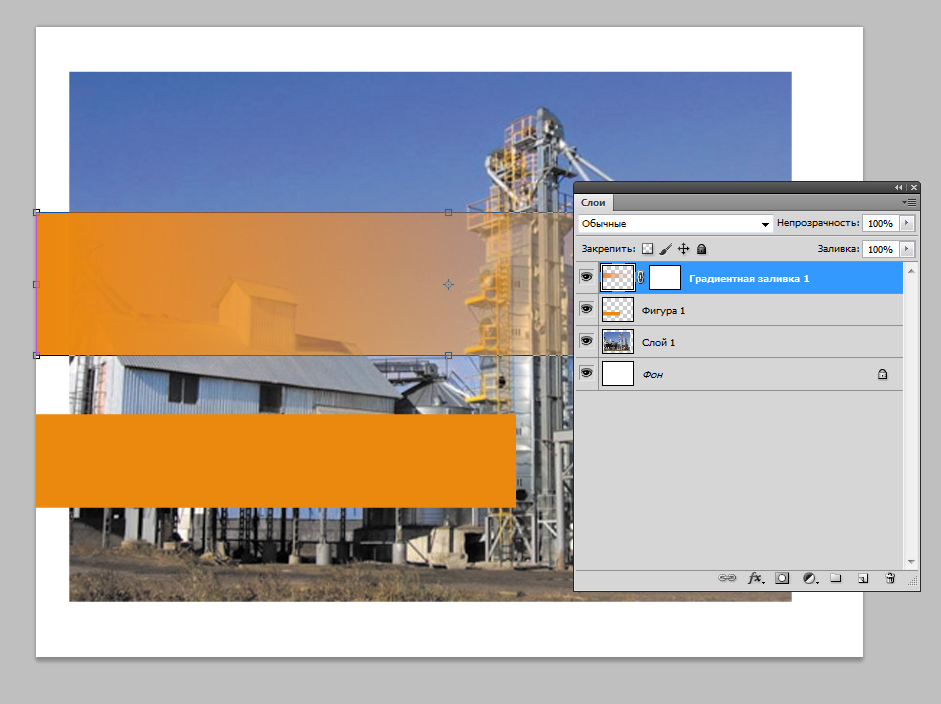Toggle visibility of the Фон layer

(x=586, y=373)
